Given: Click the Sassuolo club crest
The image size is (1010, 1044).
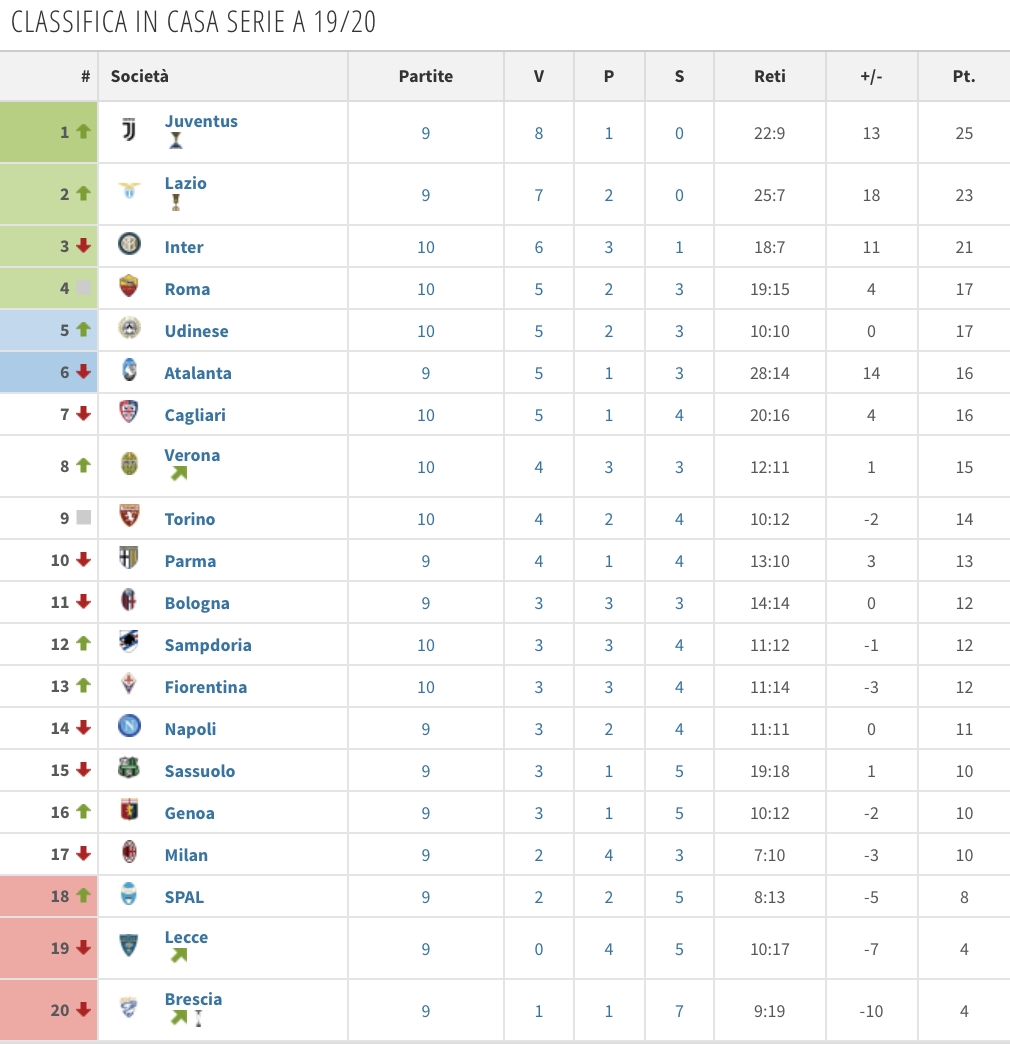Looking at the screenshot, I should click(x=129, y=769).
